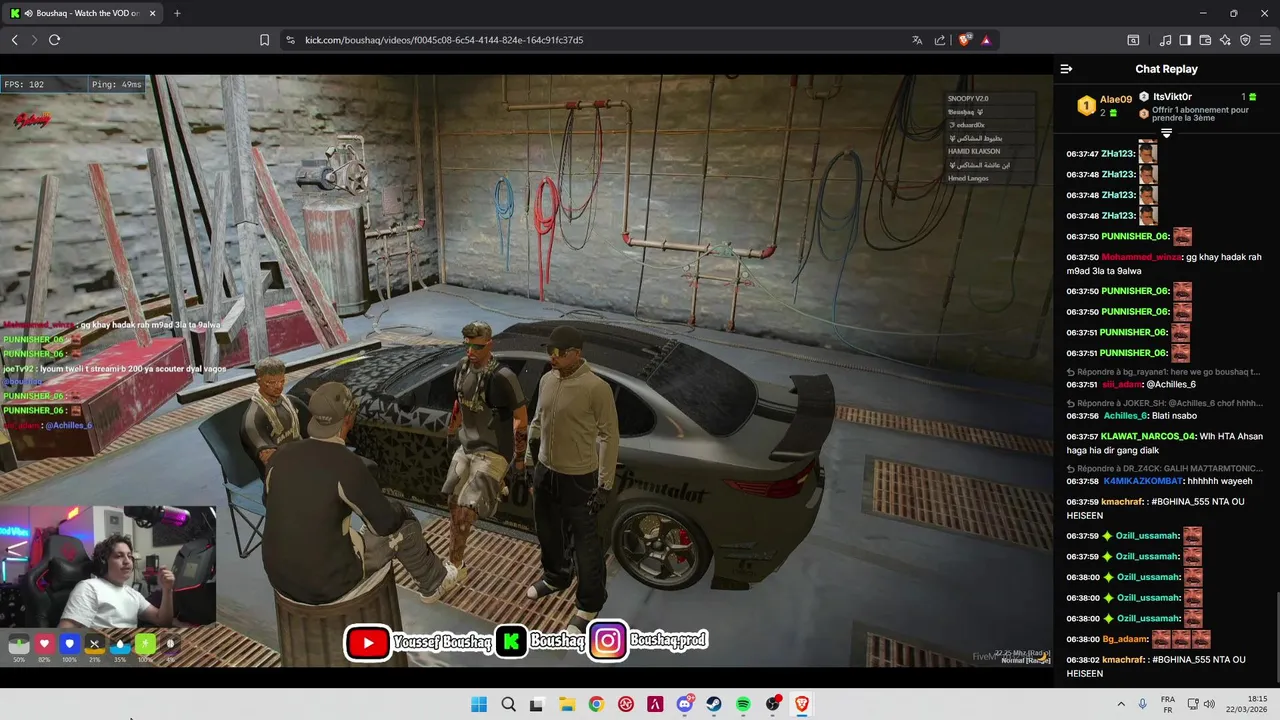Open Steam from taskbar
Viewport: 1280px width, 720px height.
point(714,704)
